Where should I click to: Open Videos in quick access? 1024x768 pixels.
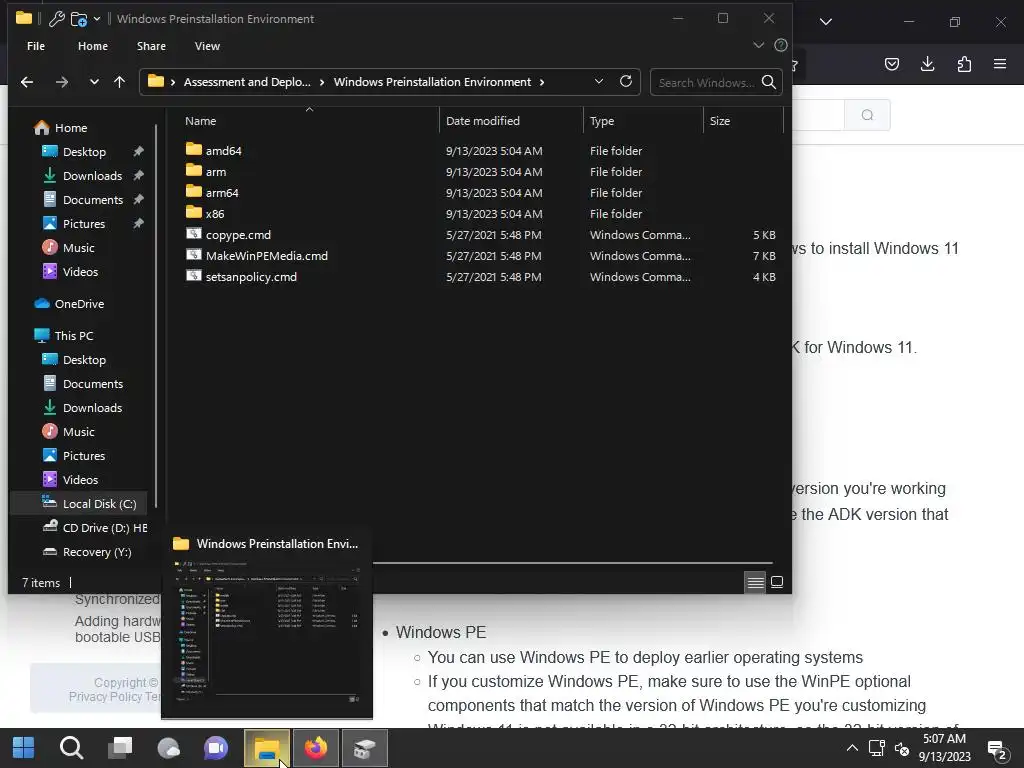pos(80,272)
